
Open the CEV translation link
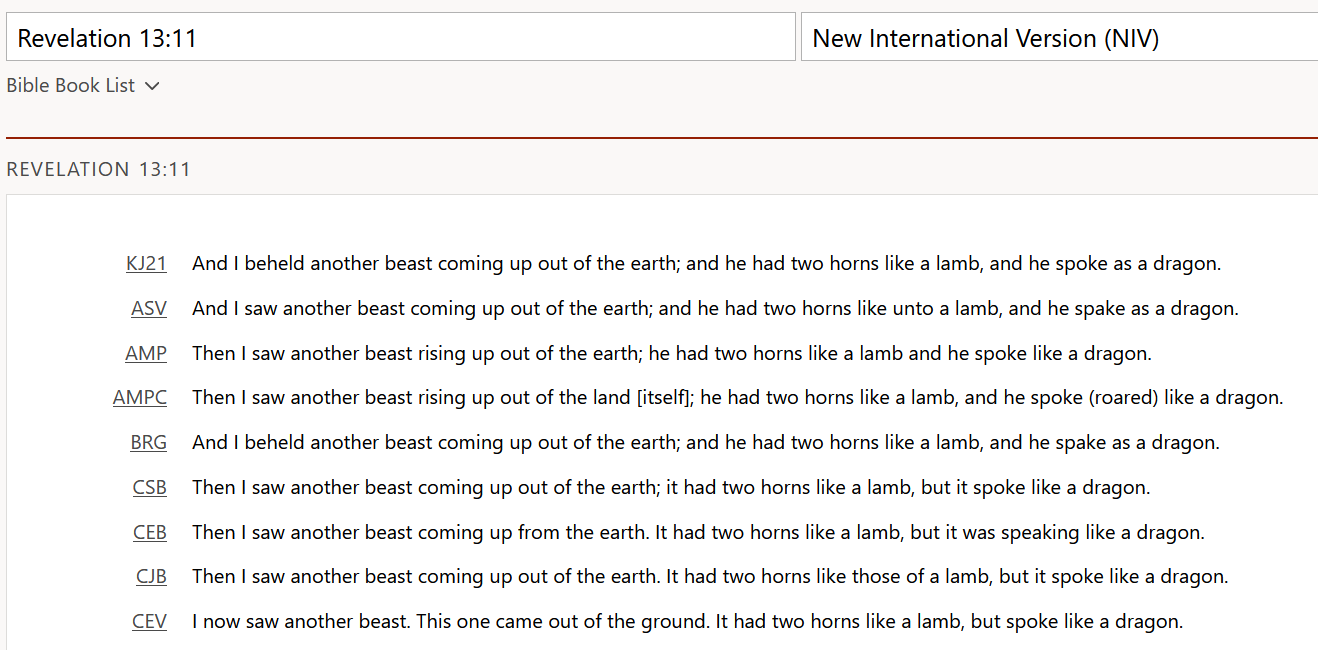(149, 622)
